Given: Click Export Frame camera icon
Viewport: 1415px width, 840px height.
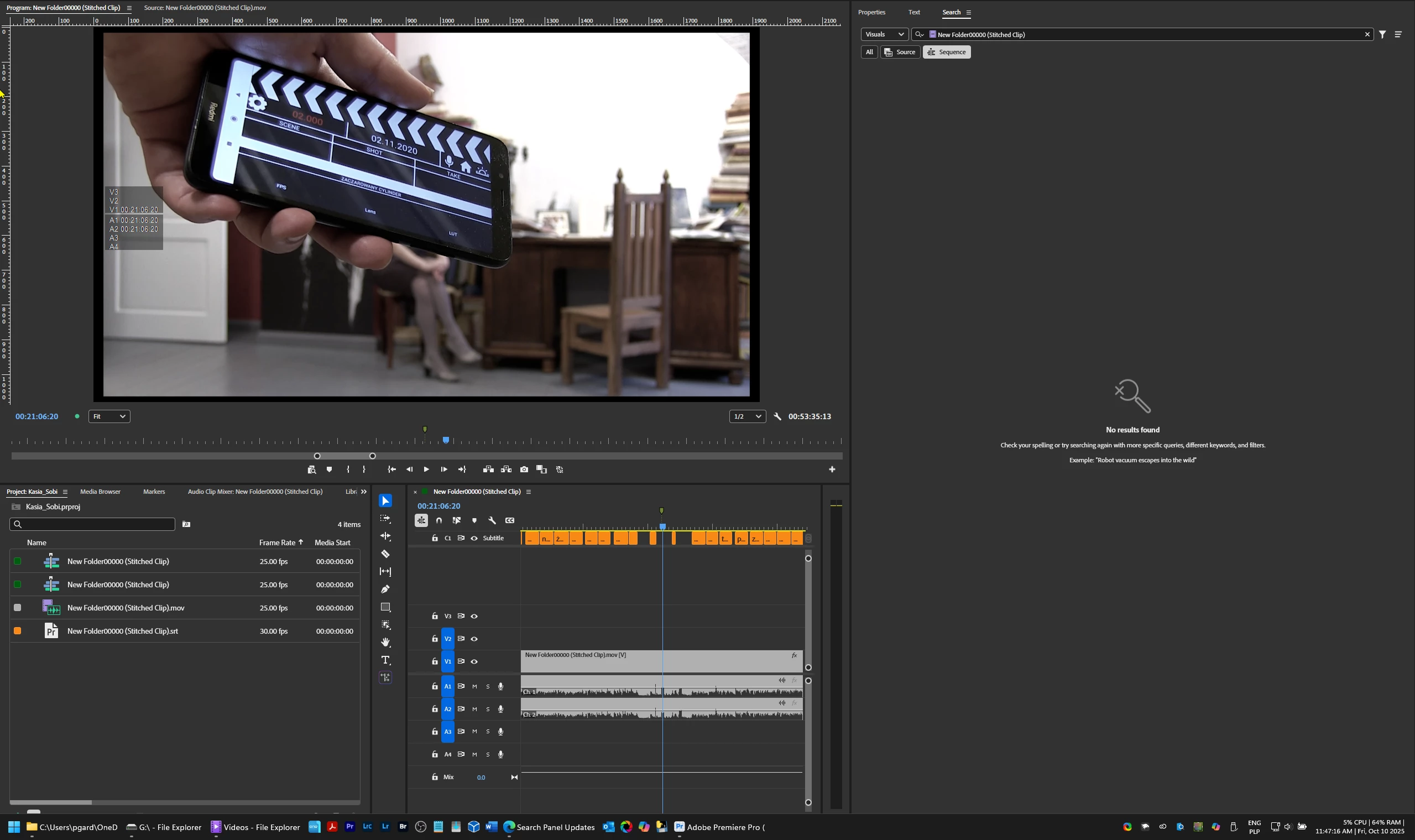Looking at the screenshot, I should (x=524, y=469).
